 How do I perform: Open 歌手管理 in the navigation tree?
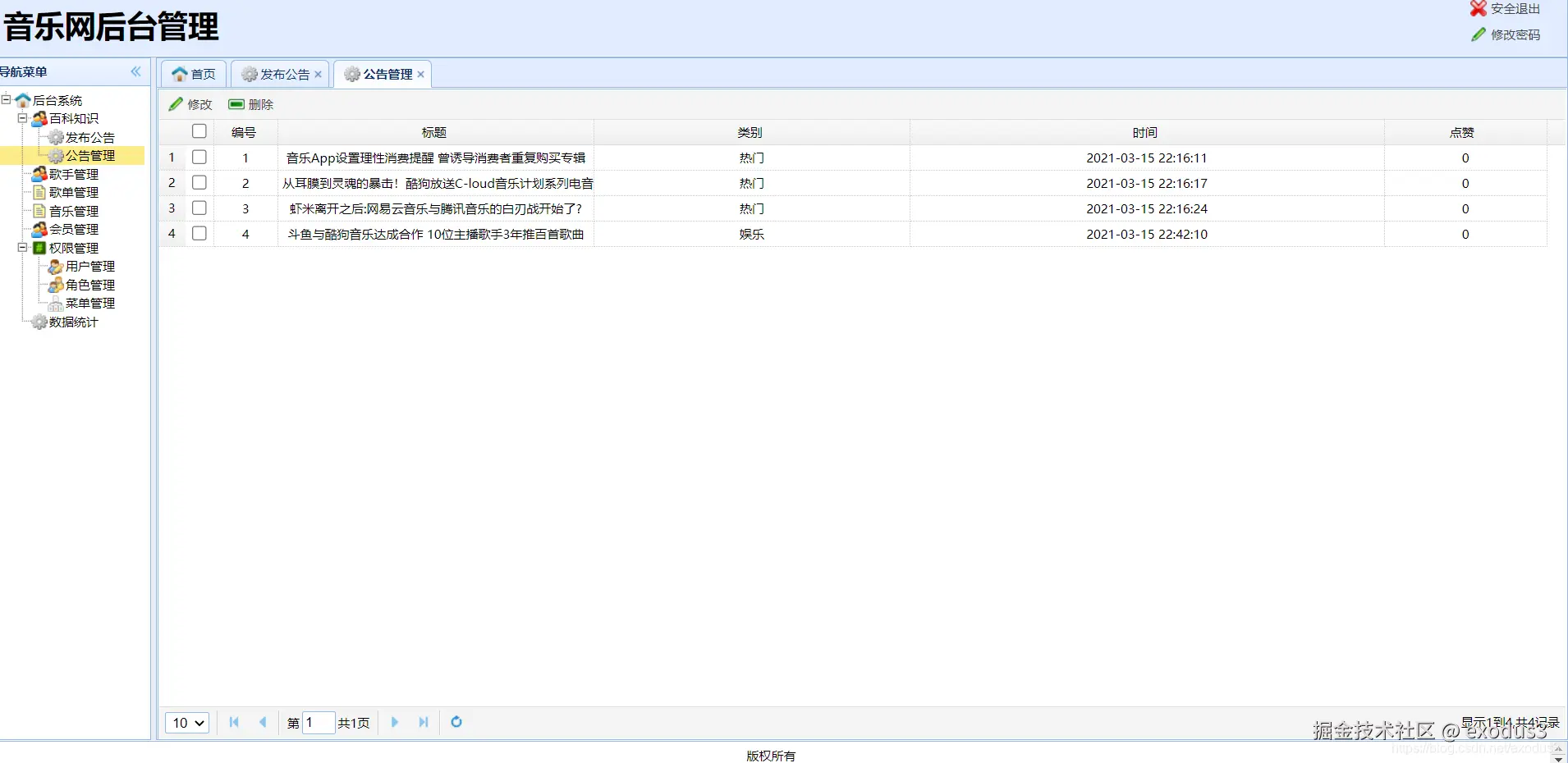(x=74, y=174)
